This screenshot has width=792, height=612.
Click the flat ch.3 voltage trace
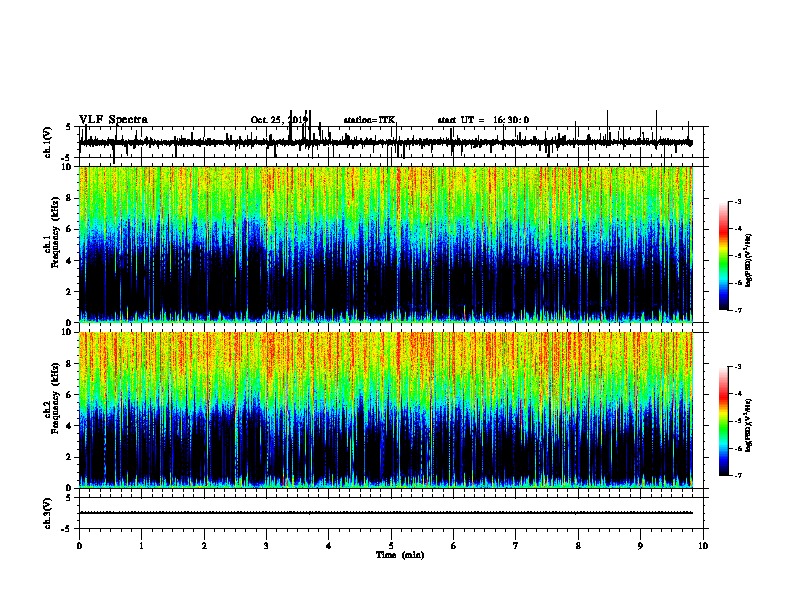click(x=386, y=513)
